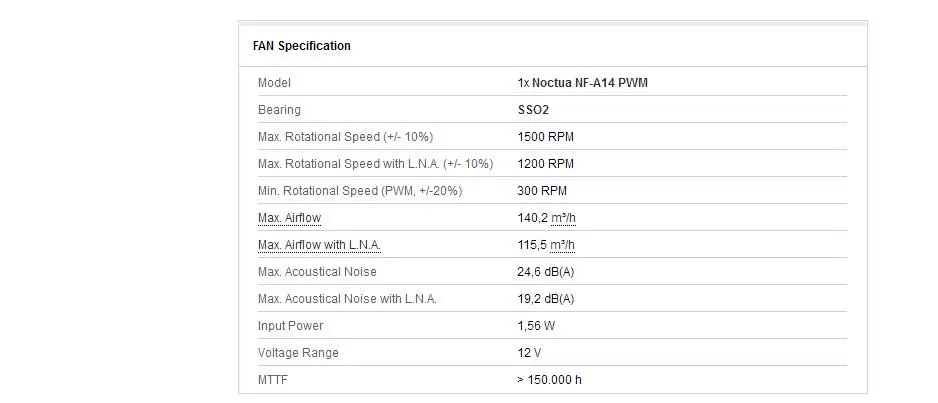Click the Max. Airflow tooltip label
Screen dimensions: 938x403
[290, 218]
